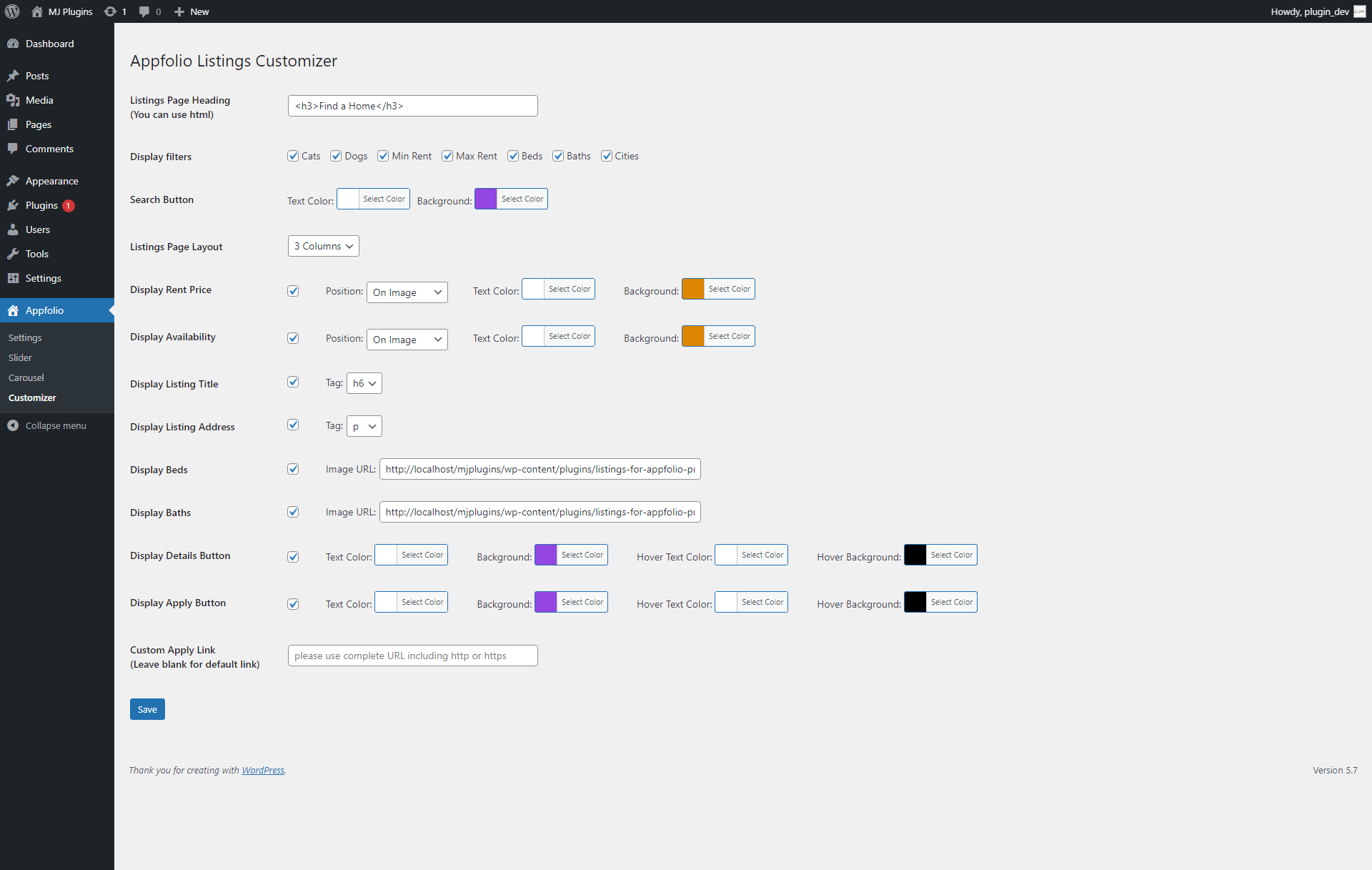The width and height of the screenshot is (1372, 870).
Task: Toggle Display Listing Title checkbox
Action: (x=293, y=382)
